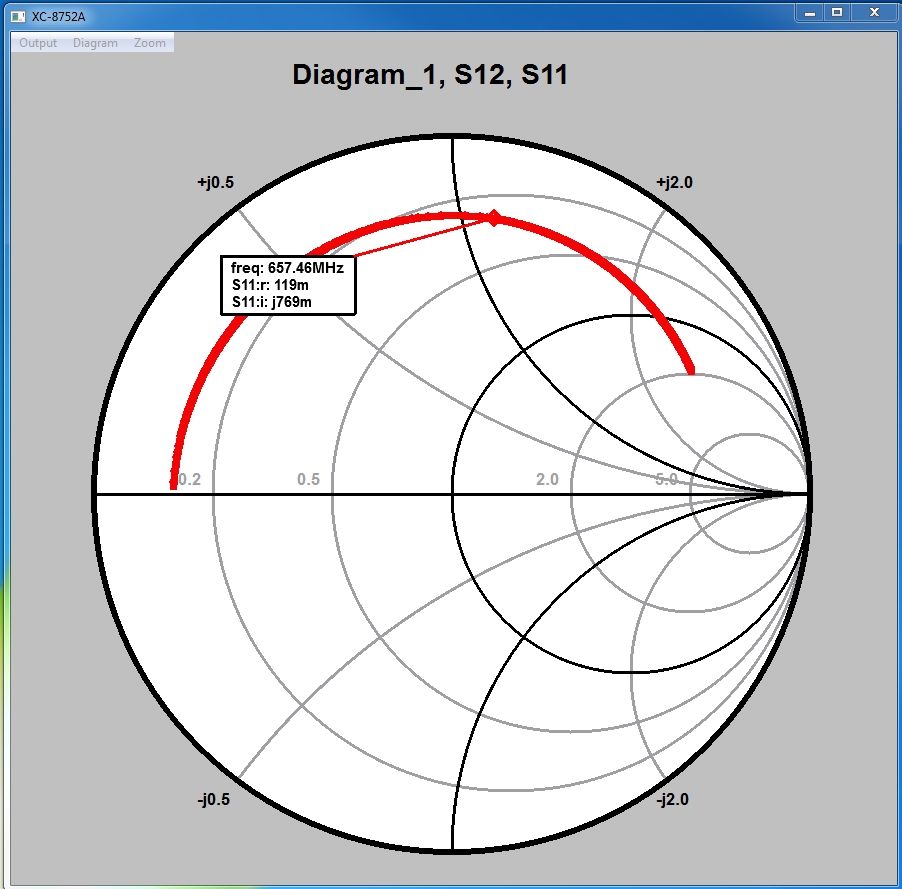Click the -j0.5 reactance label
902x889 pixels.
(213, 799)
